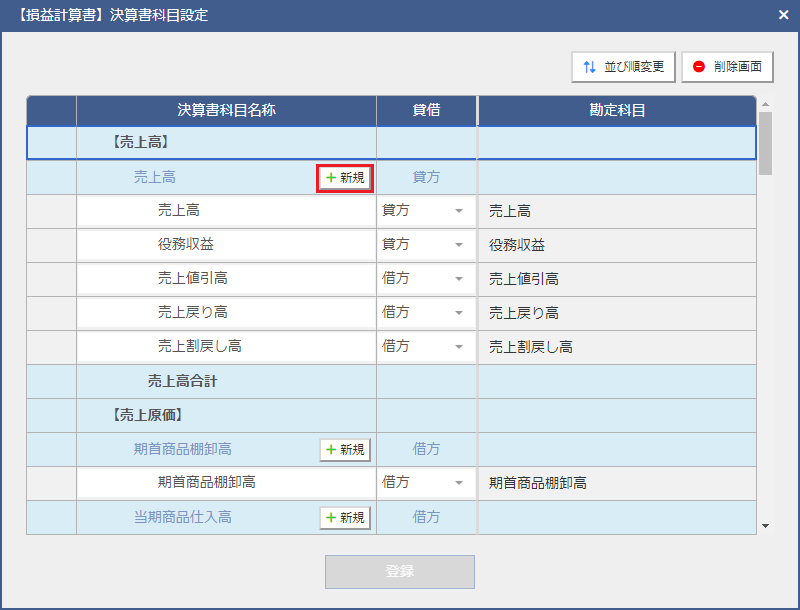Open 貸借 dropdown for 役務収益 row
The height and width of the screenshot is (610, 800).
(x=459, y=246)
